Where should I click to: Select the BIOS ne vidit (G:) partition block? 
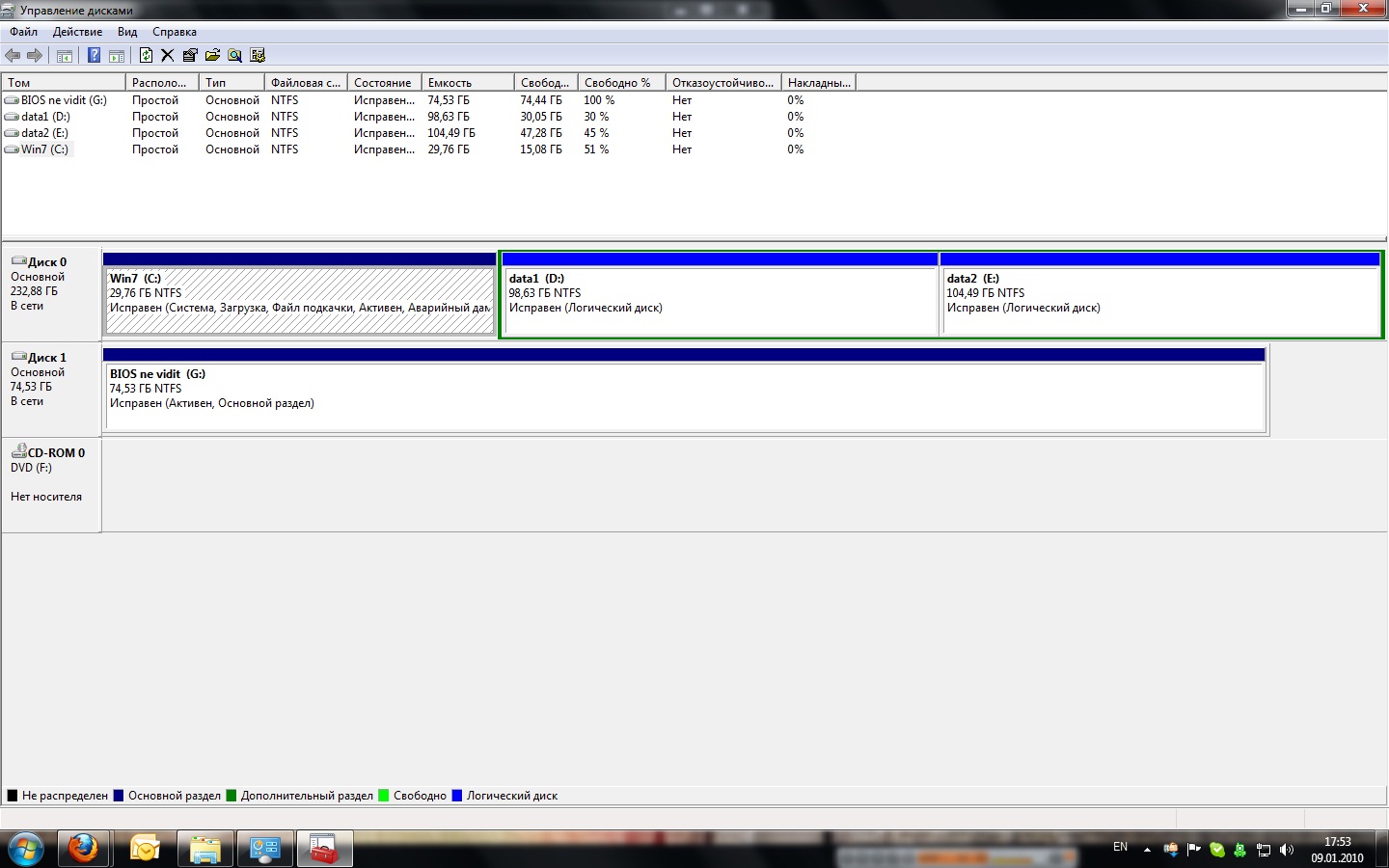[x=683, y=395]
